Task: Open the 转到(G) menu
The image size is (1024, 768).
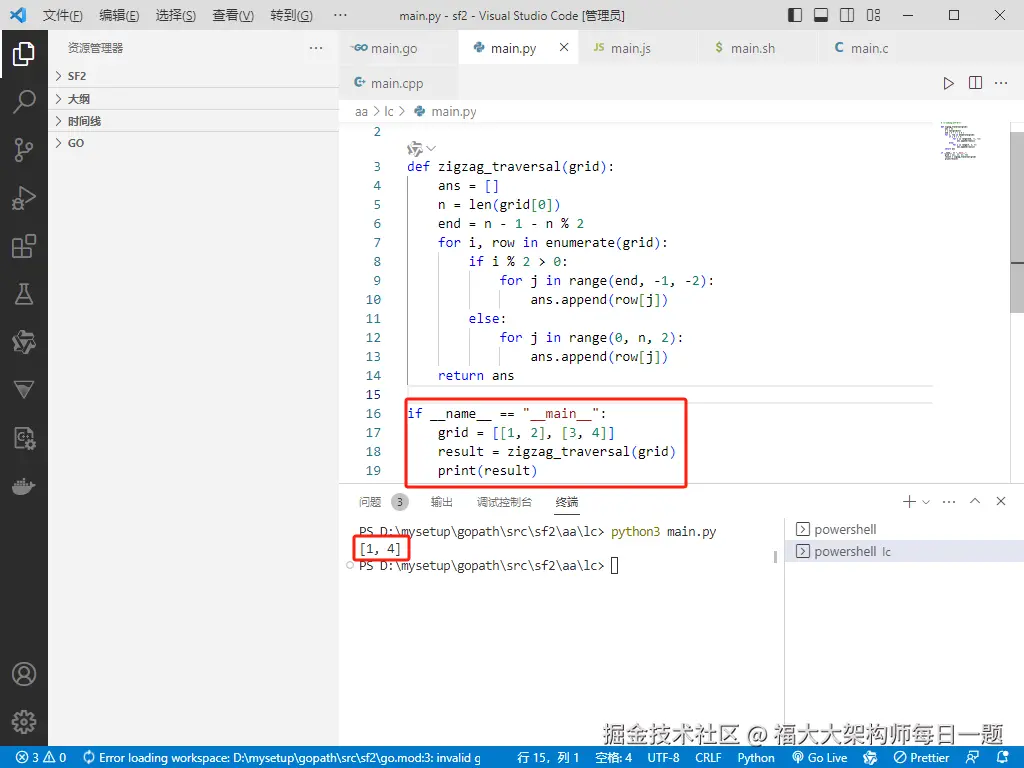Action: (291, 15)
